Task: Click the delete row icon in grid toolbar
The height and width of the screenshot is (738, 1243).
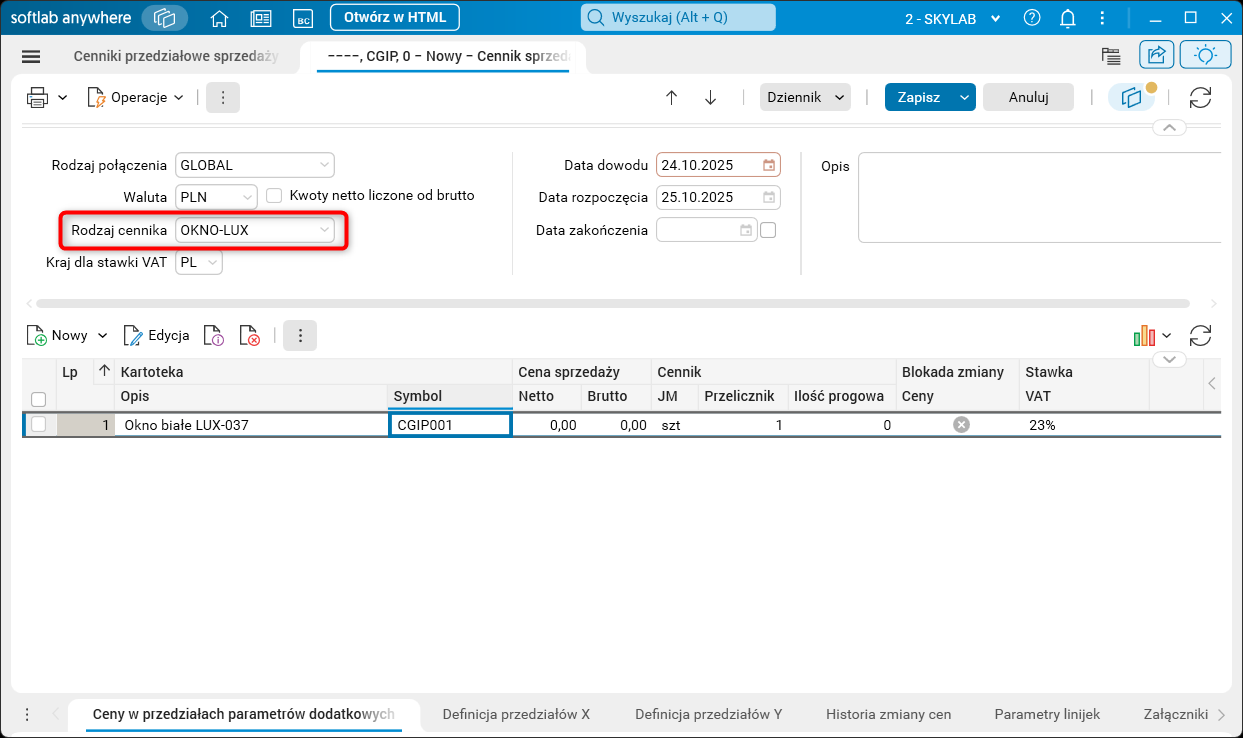Action: click(x=250, y=336)
